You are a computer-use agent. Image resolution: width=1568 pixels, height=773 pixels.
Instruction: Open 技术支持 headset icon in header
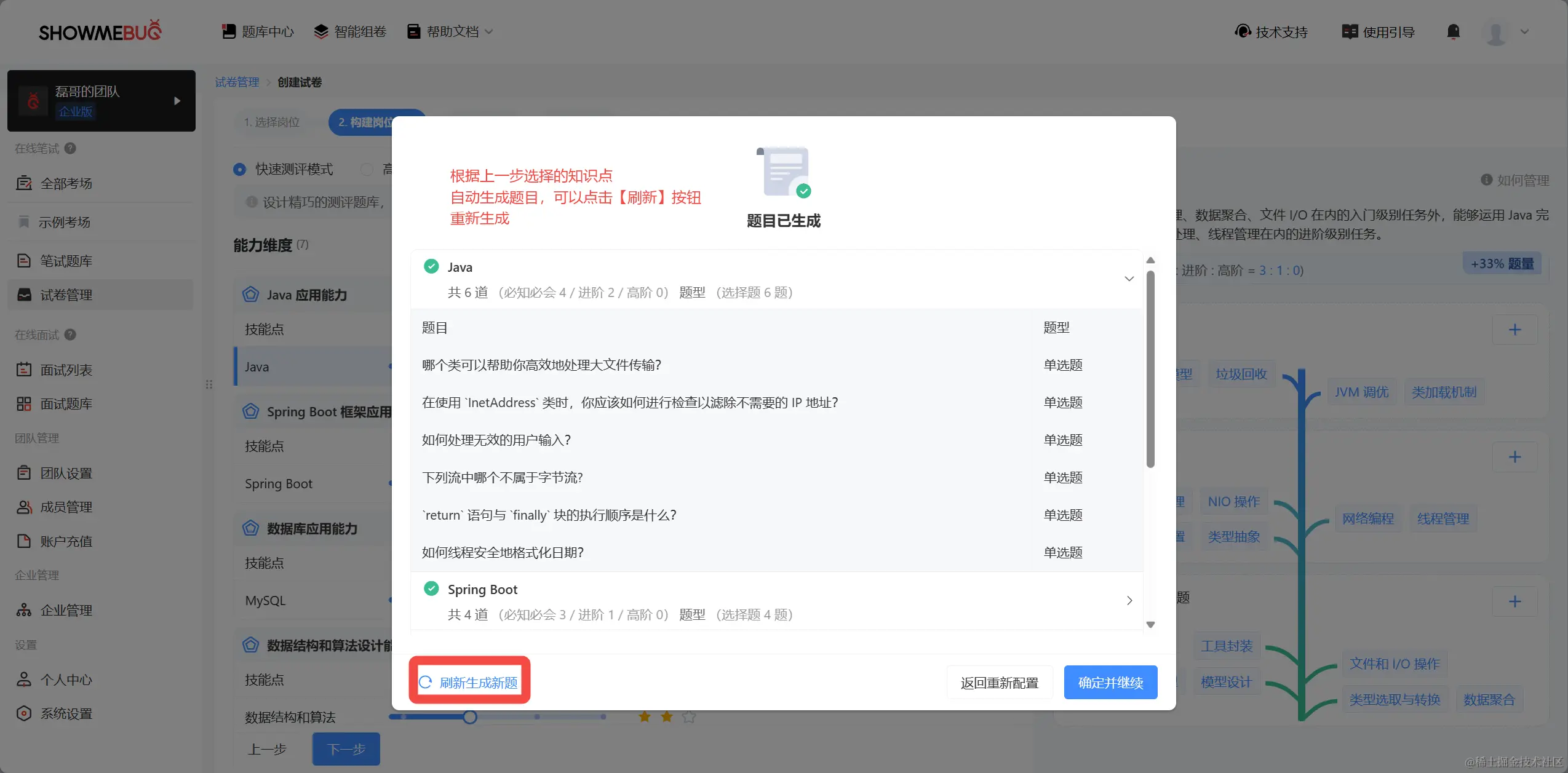[x=1243, y=31]
